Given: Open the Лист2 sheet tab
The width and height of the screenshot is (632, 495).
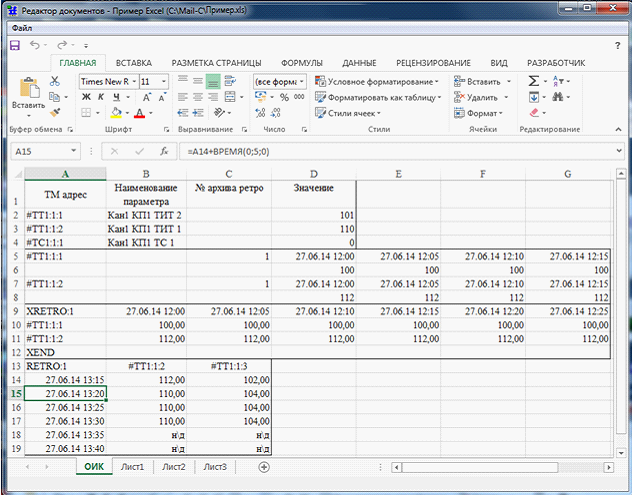Looking at the screenshot, I should (174, 467).
